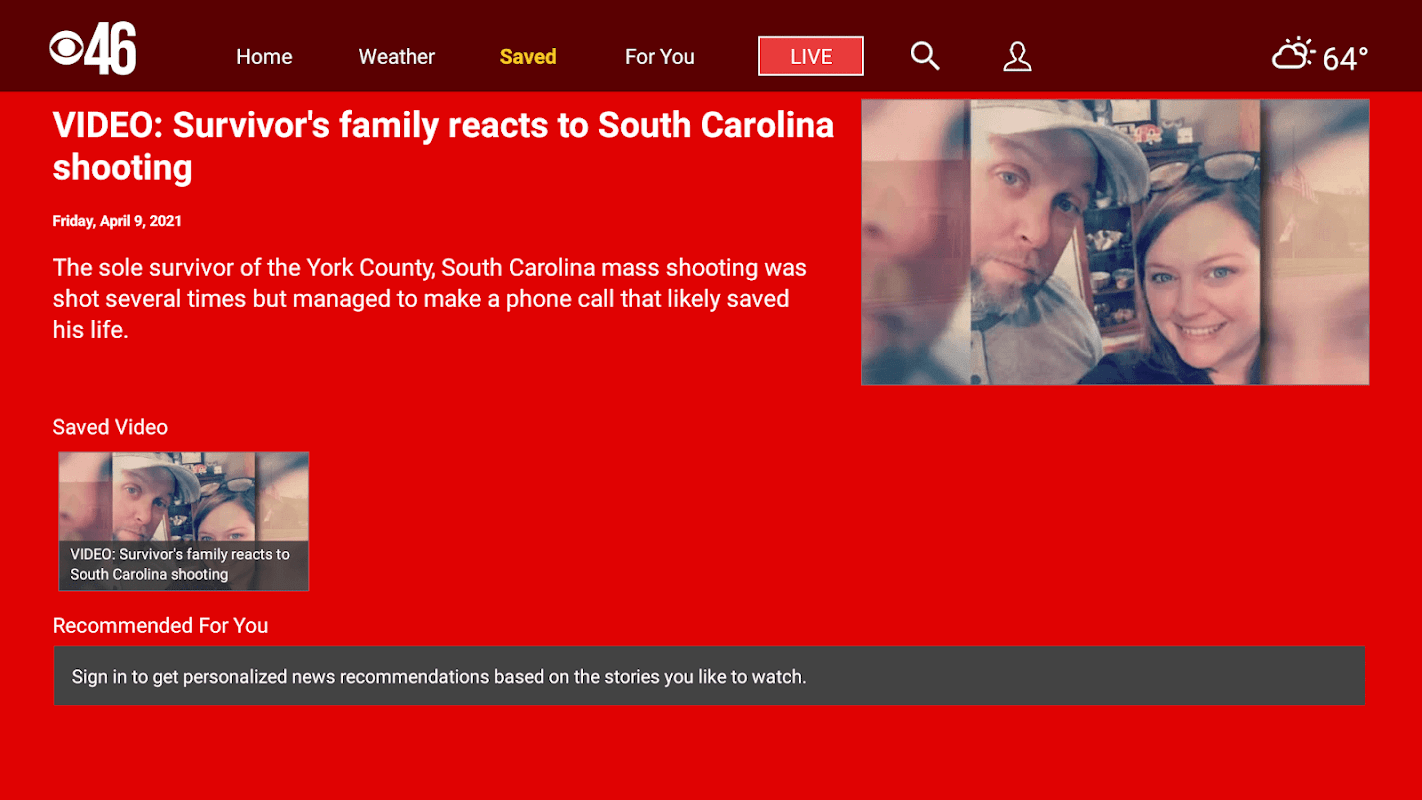
Task: Click the large featured video image
Action: click(x=1115, y=242)
